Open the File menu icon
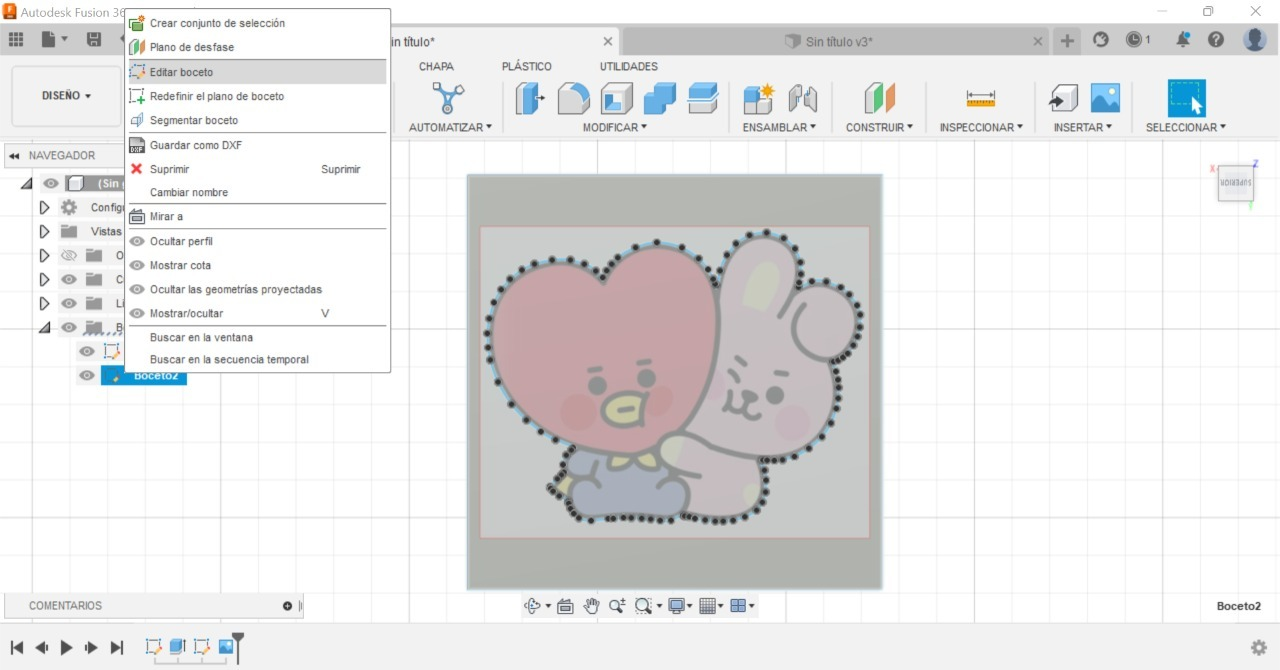 (55, 40)
